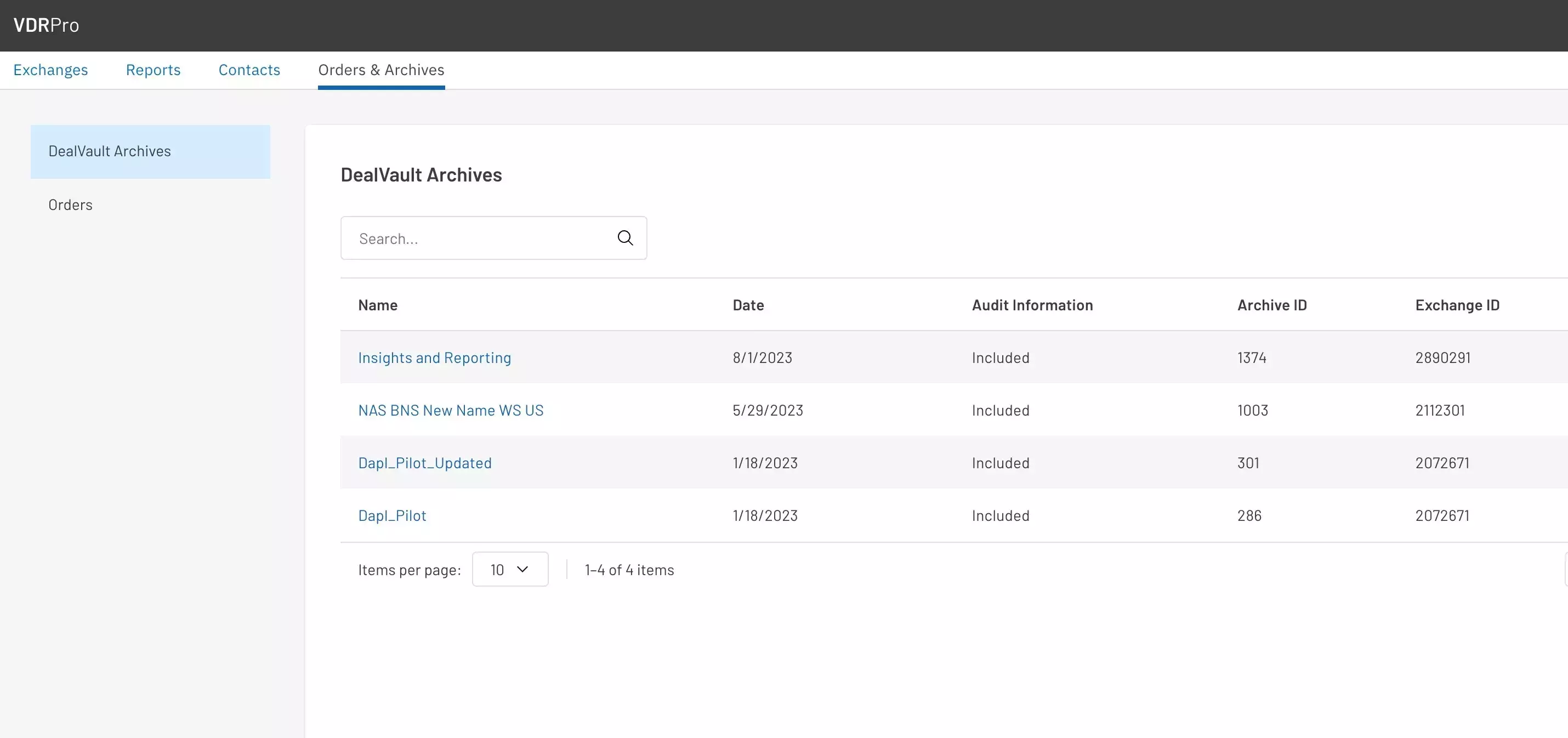Click the VDRPro logo
The image size is (1568, 738).
(46, 25)
